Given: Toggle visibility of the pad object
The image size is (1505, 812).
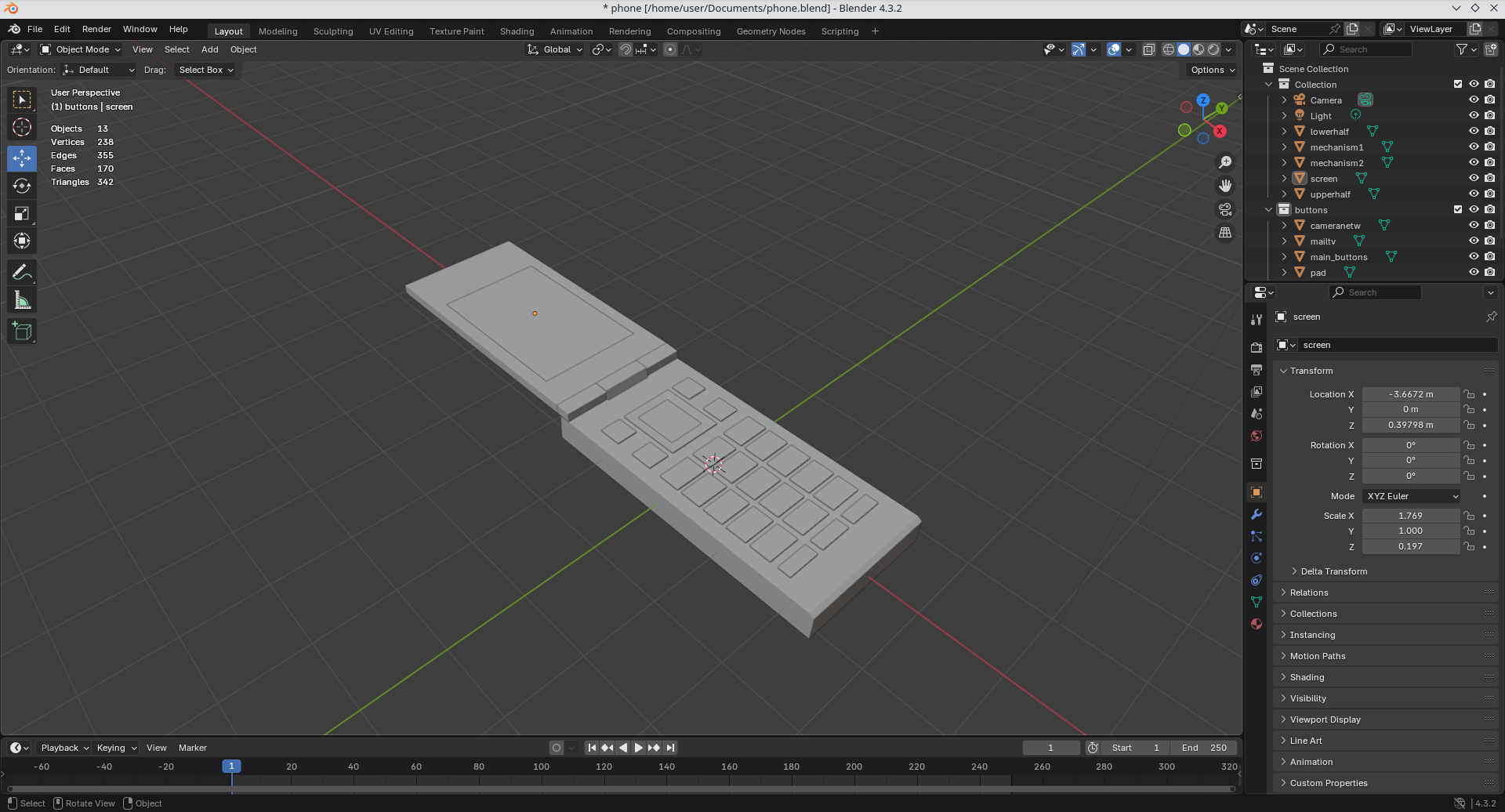Looking at the screenshot, I should click(1474, 273).
